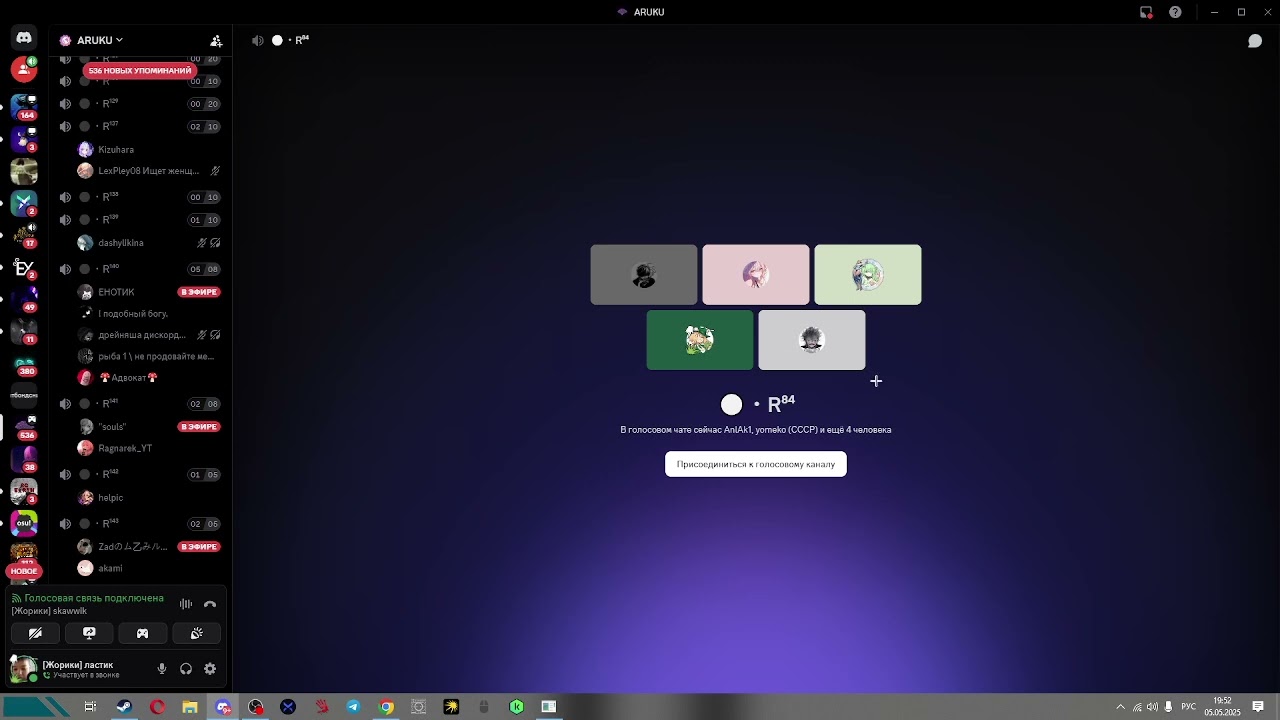Open Steam from the taskbar

click(125, 707)
